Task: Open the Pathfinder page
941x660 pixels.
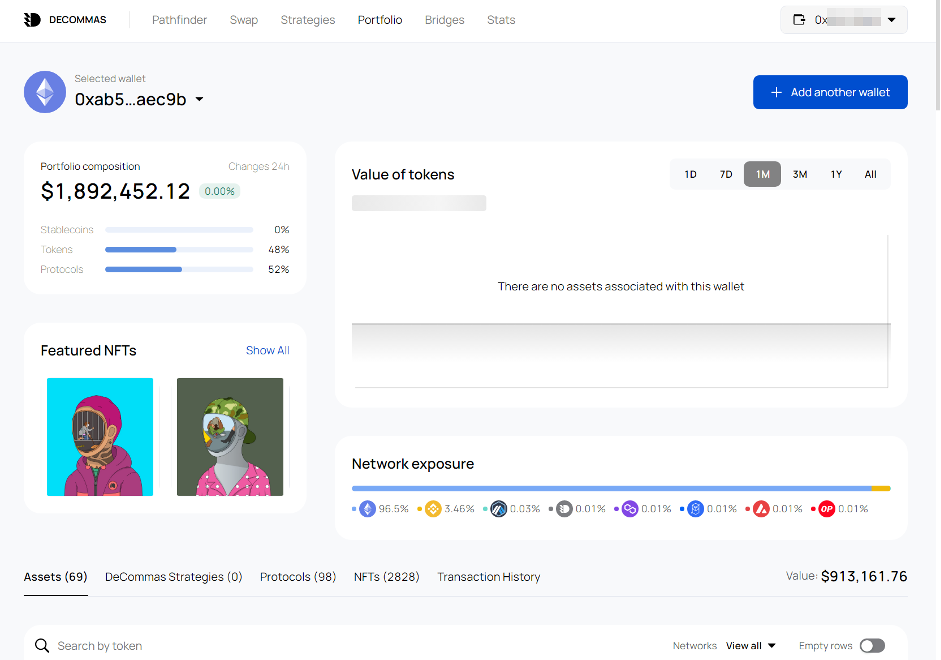Action: [x=179, y=20]
